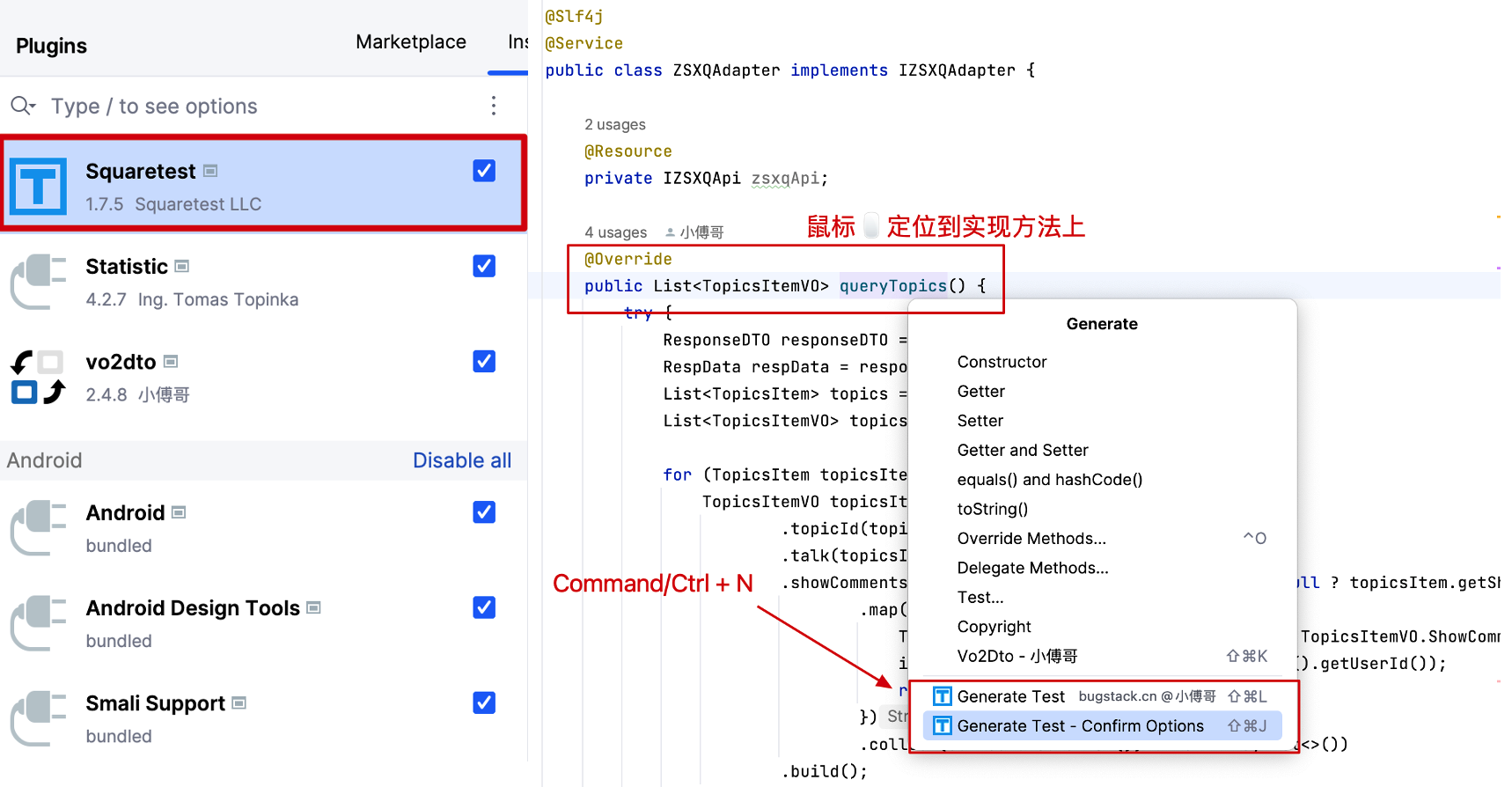The width and height of the screenshot is (1512, 787).
Task: Toggle the Smali Support plugin checkbox
Action: tap(484, 702)
